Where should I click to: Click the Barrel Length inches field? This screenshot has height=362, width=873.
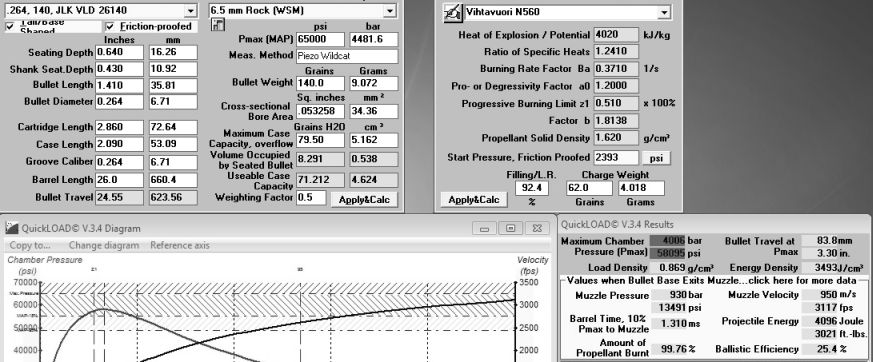tap(119, 180)
